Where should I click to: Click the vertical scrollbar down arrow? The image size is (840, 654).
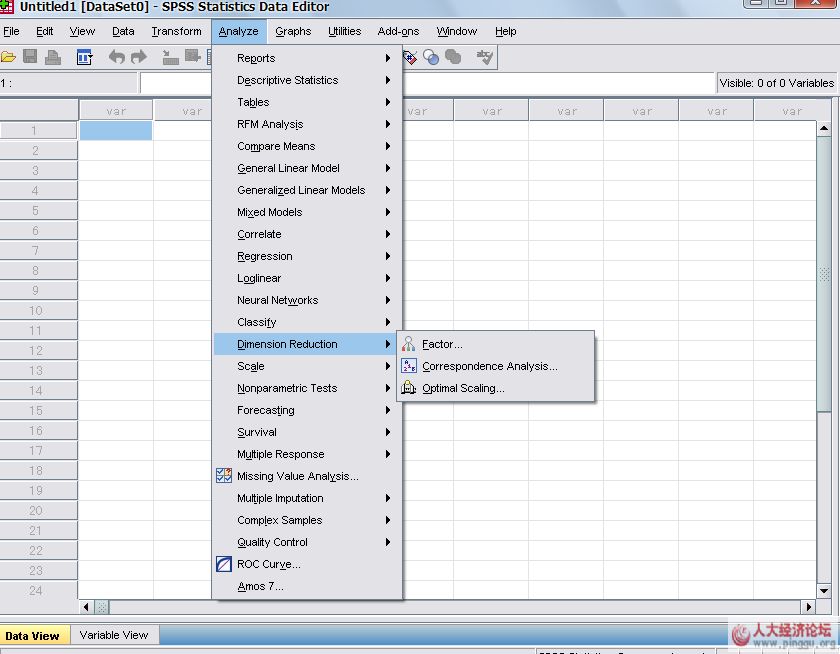824,591
